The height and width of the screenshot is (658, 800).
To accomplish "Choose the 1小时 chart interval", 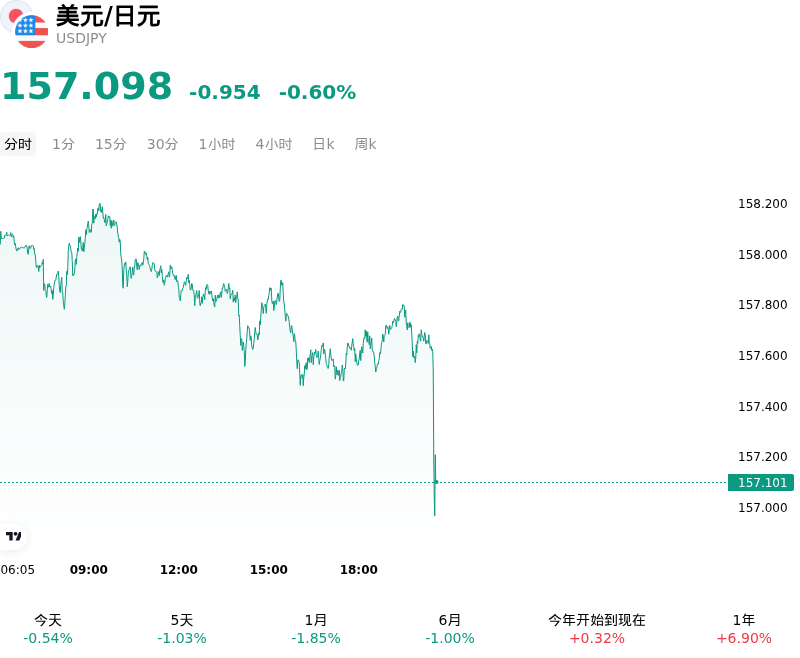I will [217, 144].
